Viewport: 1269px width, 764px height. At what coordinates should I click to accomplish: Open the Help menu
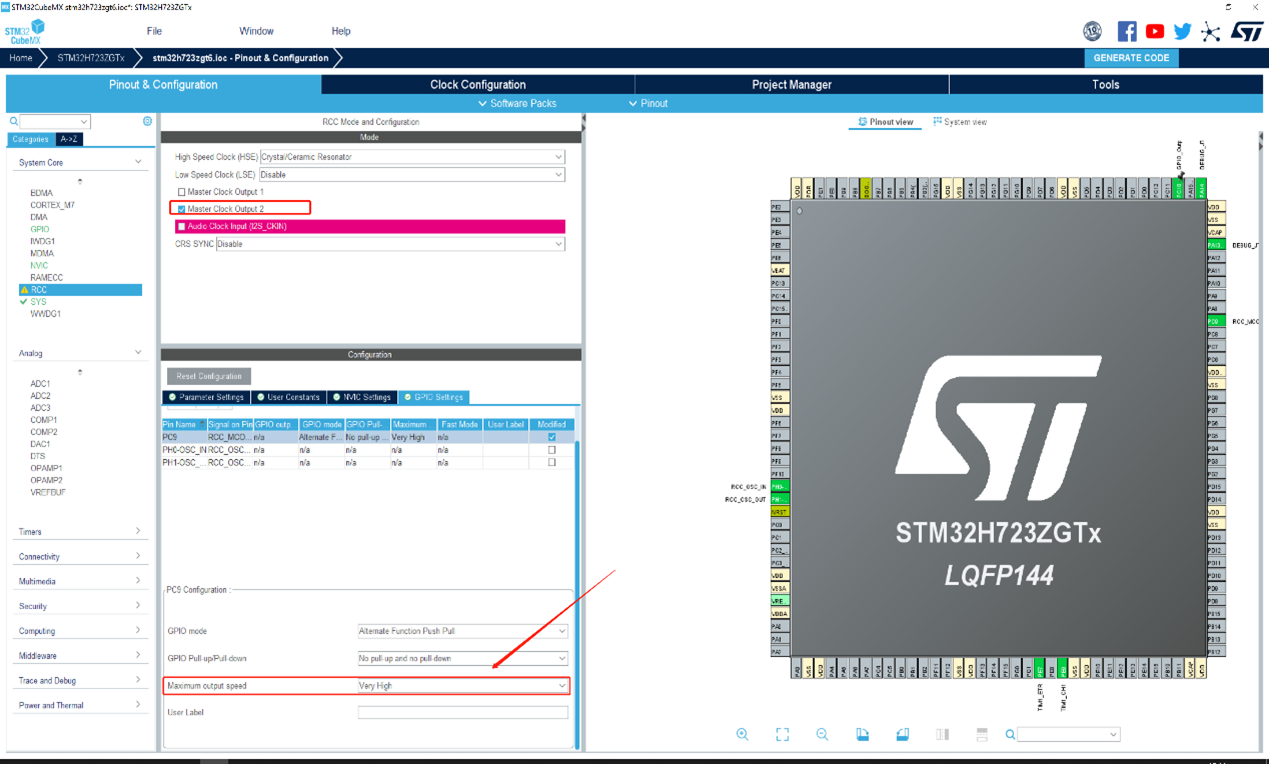pyautogui.click(x=341, y=31)
